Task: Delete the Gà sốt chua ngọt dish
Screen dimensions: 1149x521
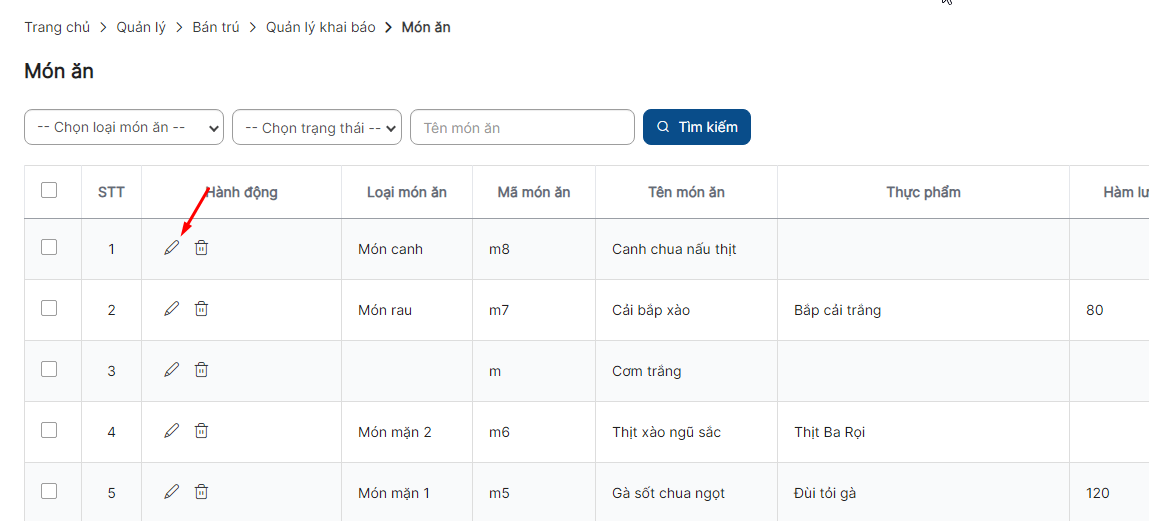Action: pyautogui.click(x=201, y=492)
